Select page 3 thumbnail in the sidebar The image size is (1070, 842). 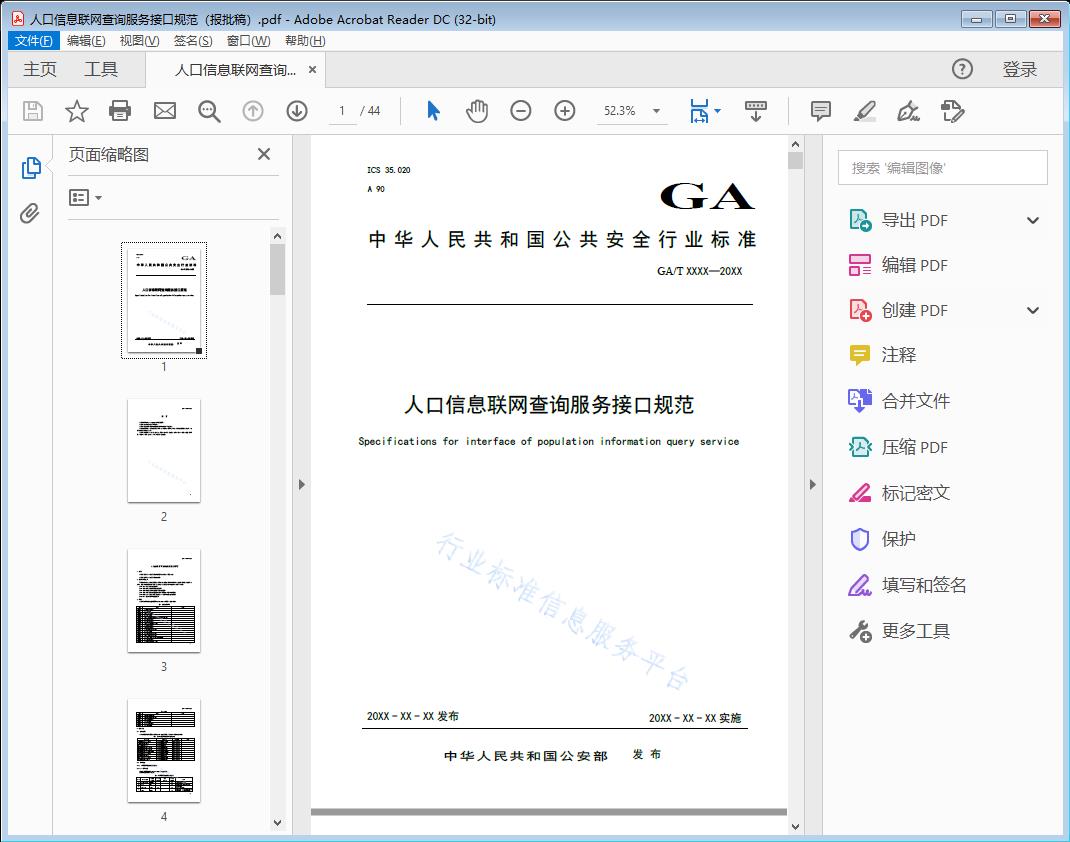(164, 600)
